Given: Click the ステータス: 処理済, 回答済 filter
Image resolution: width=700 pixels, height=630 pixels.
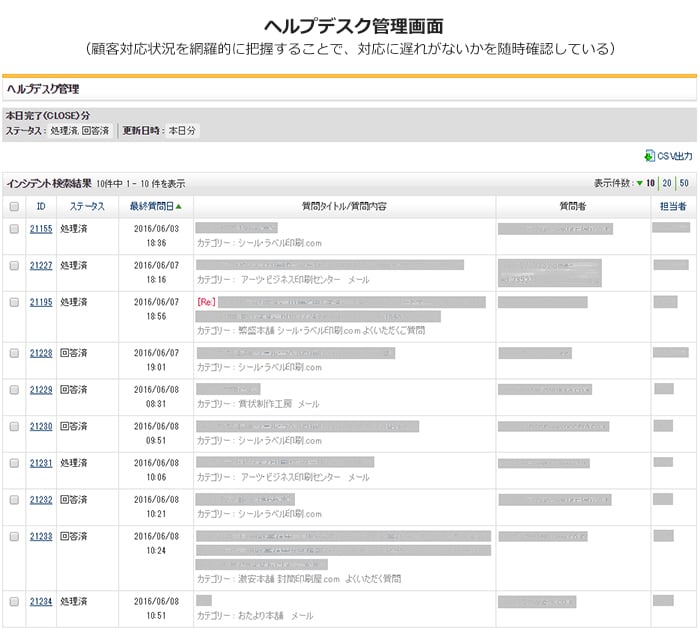Looking at the screenshot, I should pyautogui.click(x=58, y=131).
